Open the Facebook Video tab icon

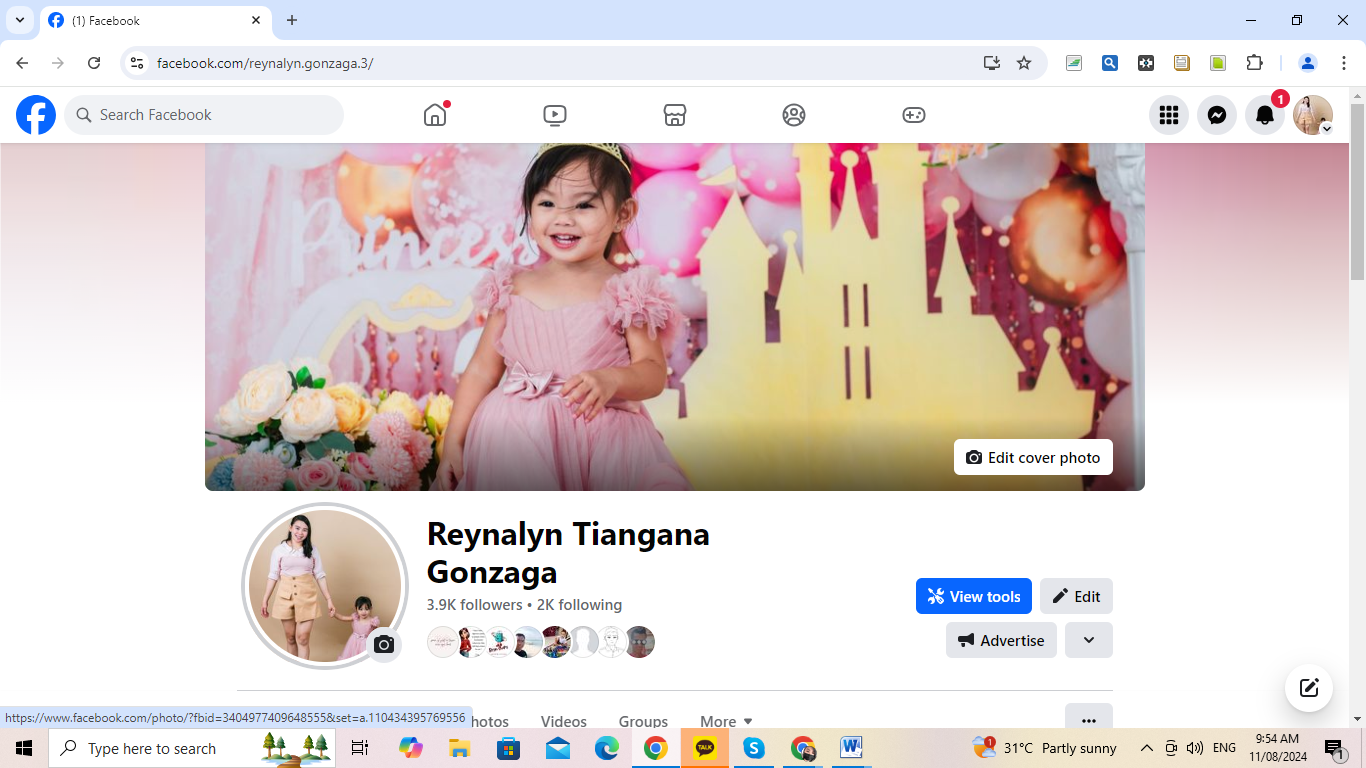555,115
